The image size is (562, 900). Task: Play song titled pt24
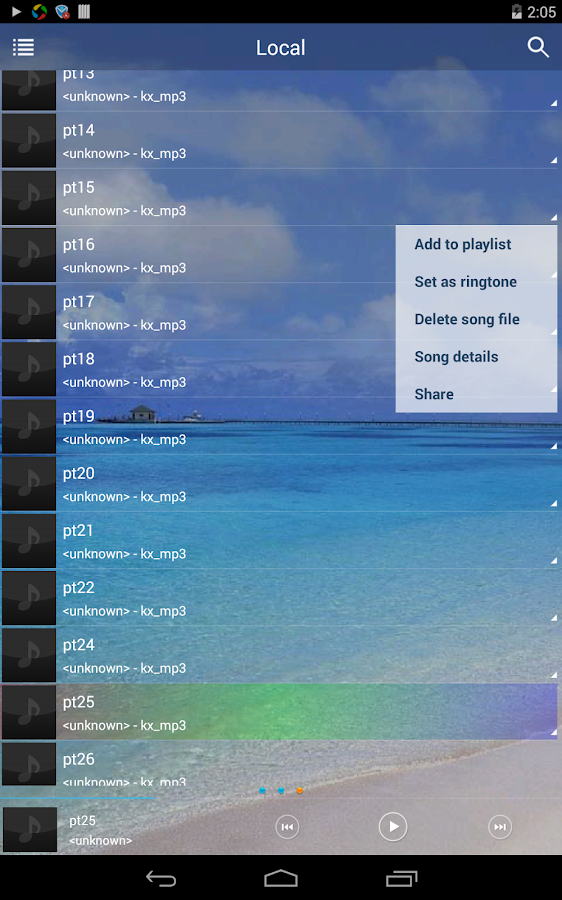click(79, 645)
